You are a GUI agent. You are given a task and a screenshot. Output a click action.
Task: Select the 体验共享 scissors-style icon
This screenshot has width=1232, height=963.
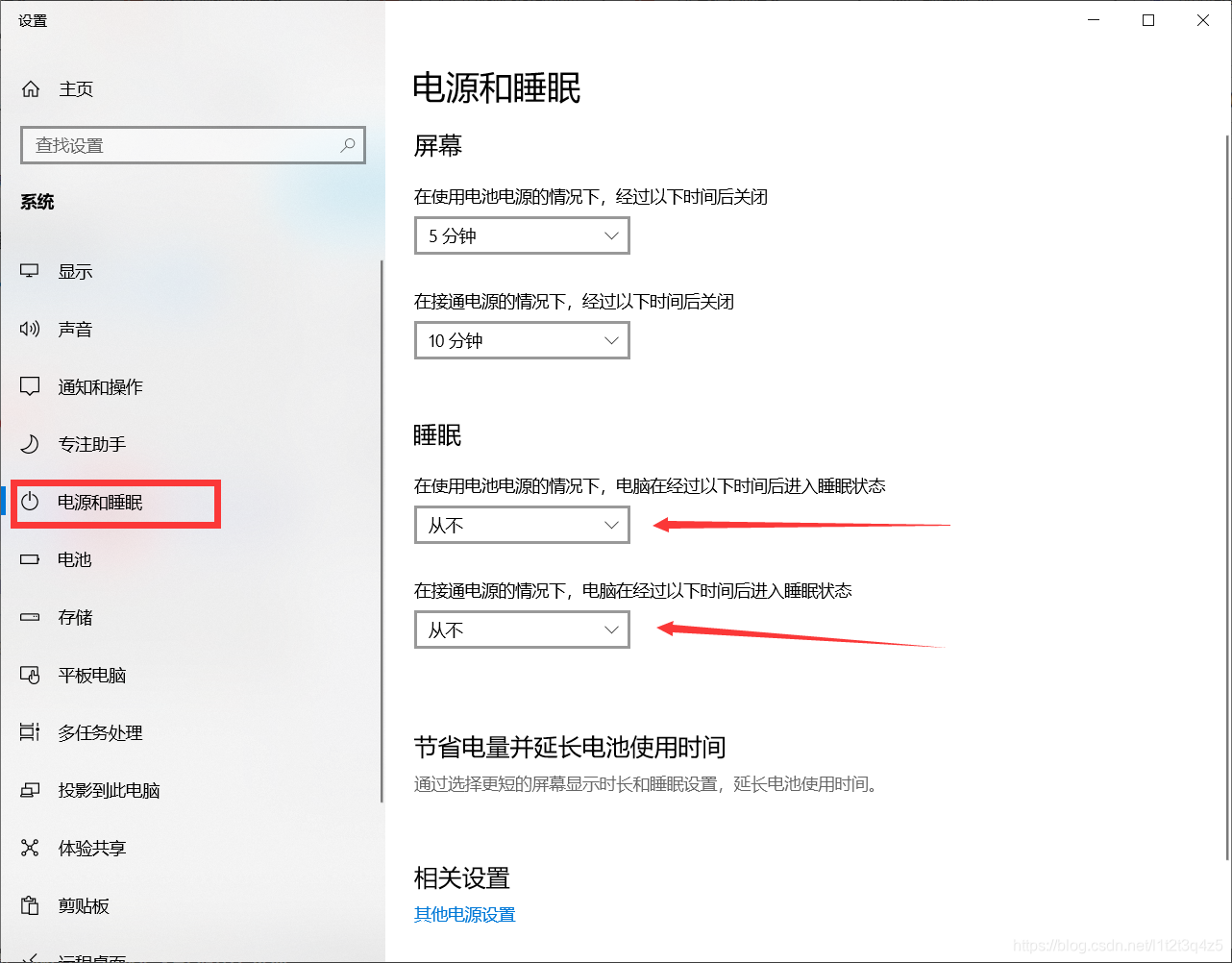click(30, 848)
